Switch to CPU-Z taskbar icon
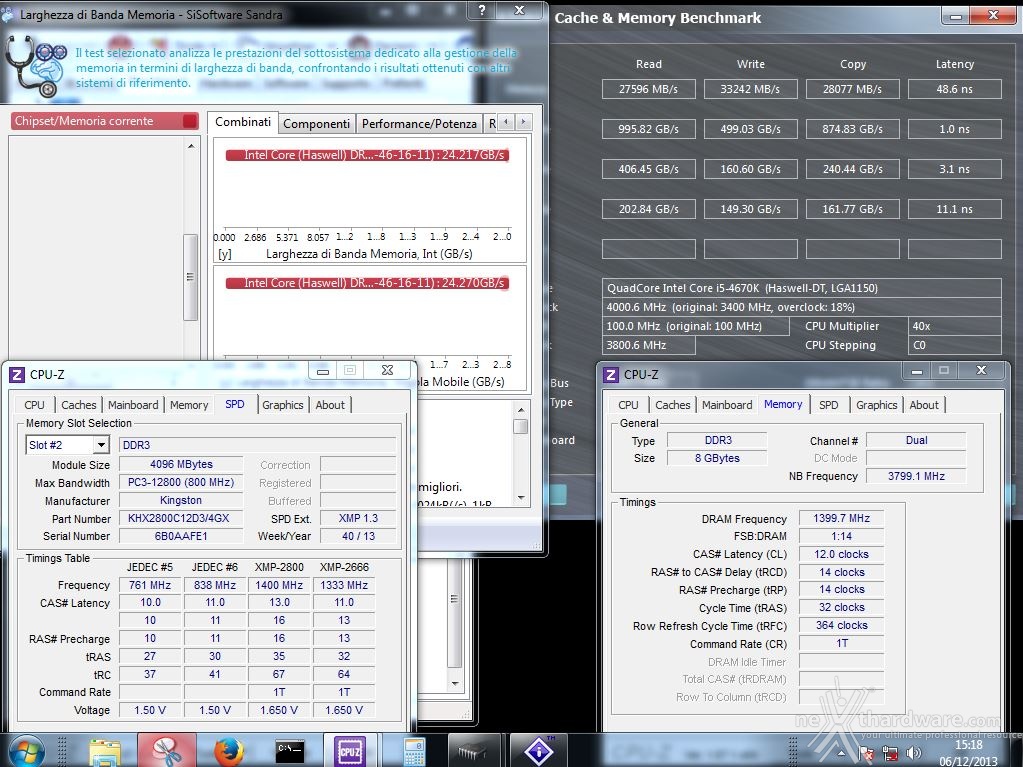1023x767 pixels. pyautogui.click(x=350, y=751)
